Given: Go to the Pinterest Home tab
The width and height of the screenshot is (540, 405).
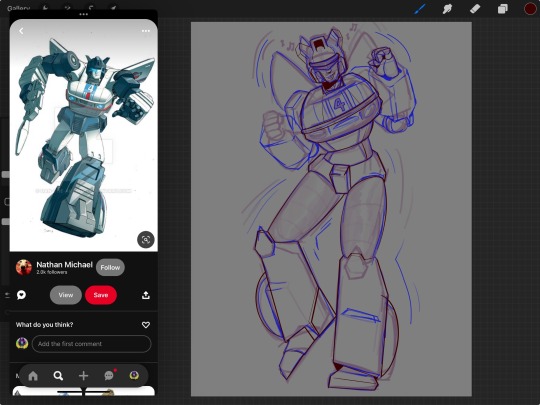Looking at the screenshot, I should 33,376.
